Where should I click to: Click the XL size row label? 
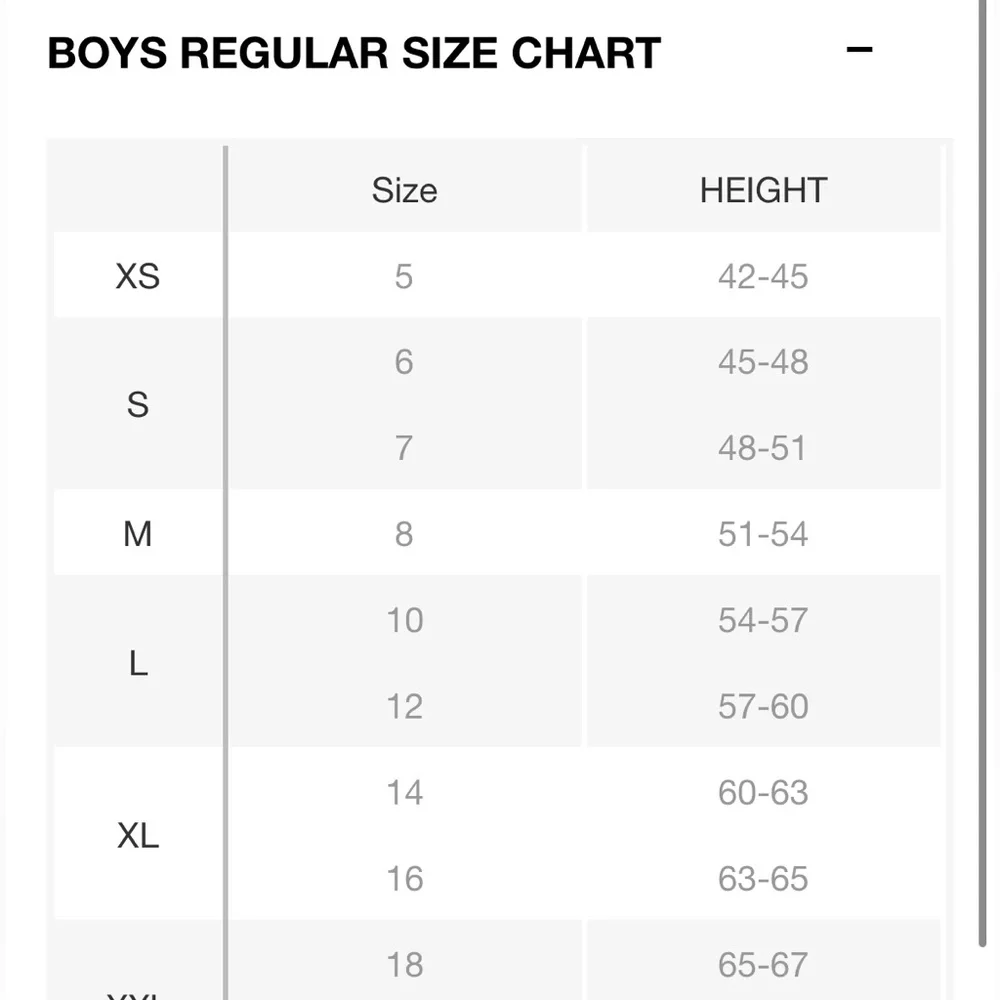(x=138, y=835)
